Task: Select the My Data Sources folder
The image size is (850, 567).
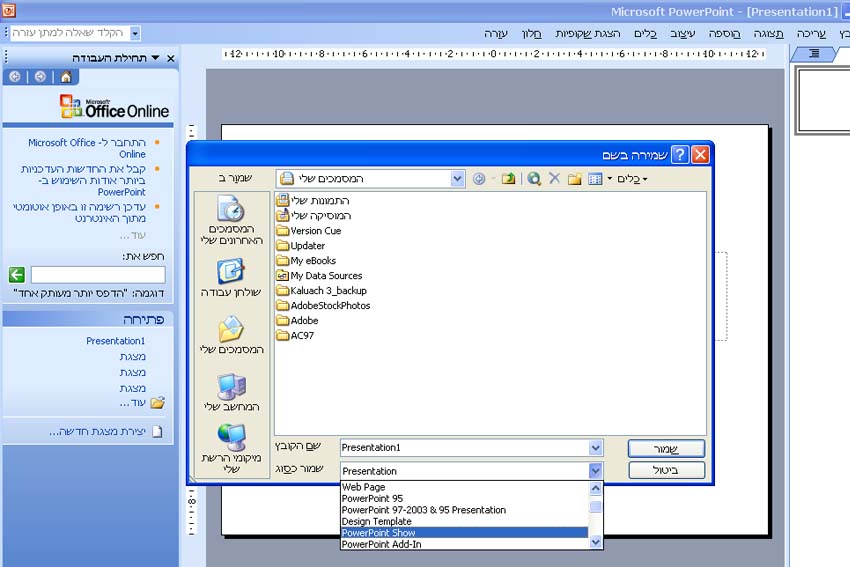Action: pyautogui.click(x=319, y=275)
